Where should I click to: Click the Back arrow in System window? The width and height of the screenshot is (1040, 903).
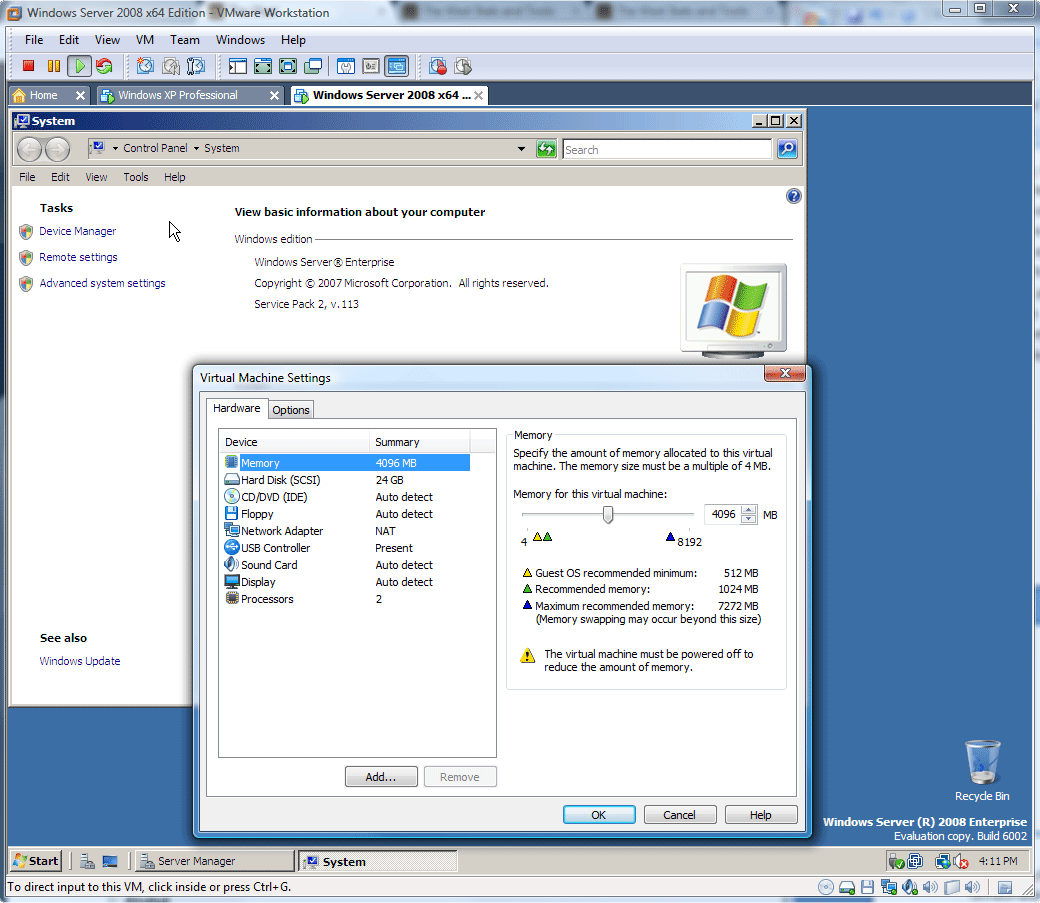[30, 149]
